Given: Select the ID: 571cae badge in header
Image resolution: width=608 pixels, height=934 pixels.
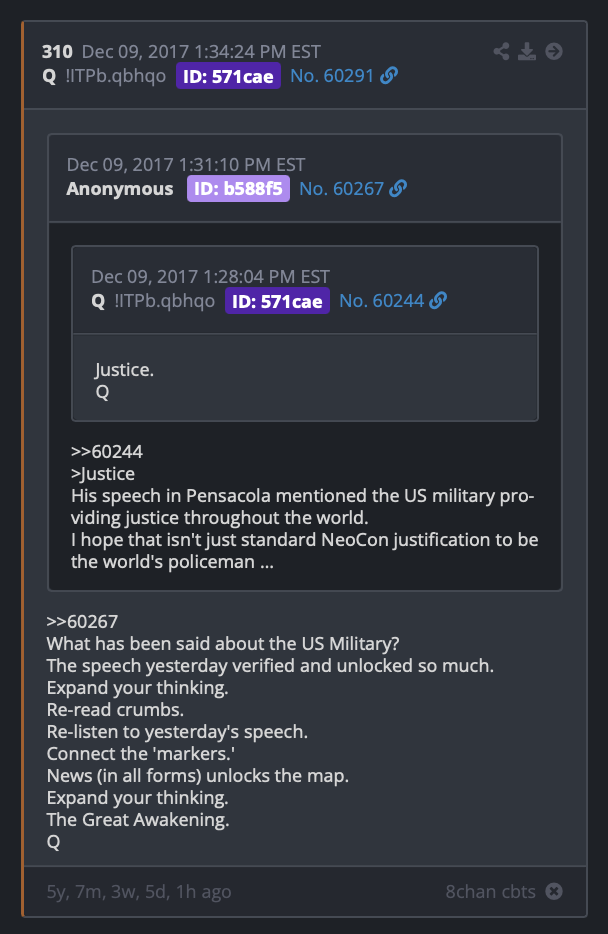Looking at the screenshot, I should pyautogui.click(x=228, y=76).
